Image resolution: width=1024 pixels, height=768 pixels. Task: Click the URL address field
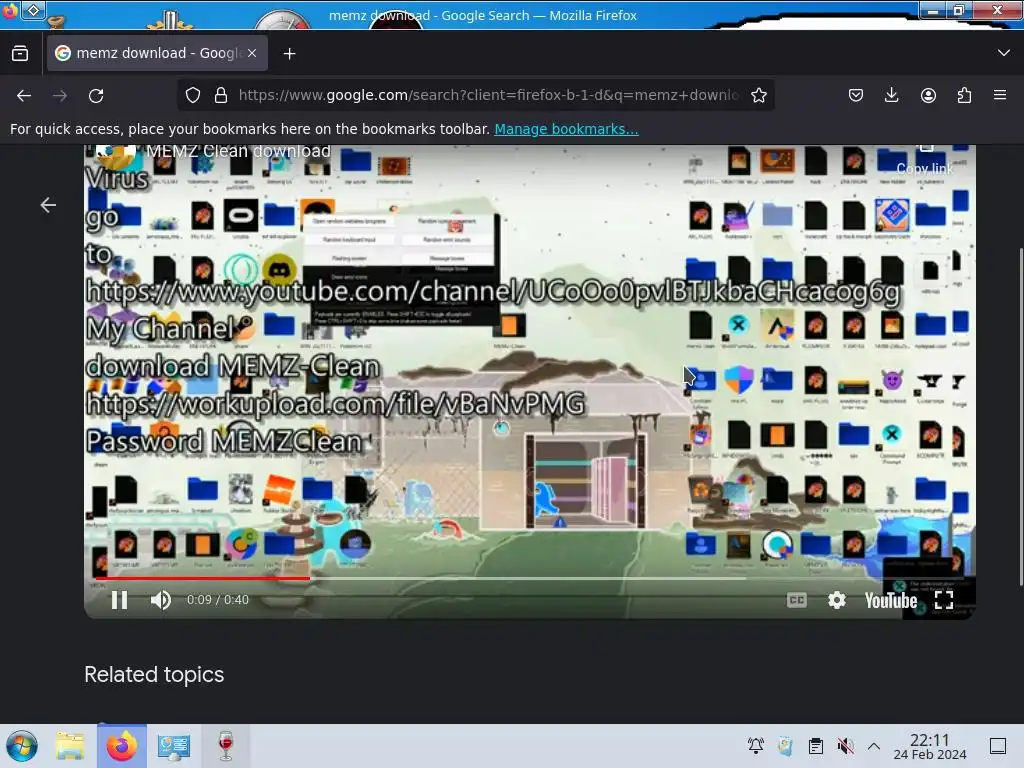(x=488, y=95)
